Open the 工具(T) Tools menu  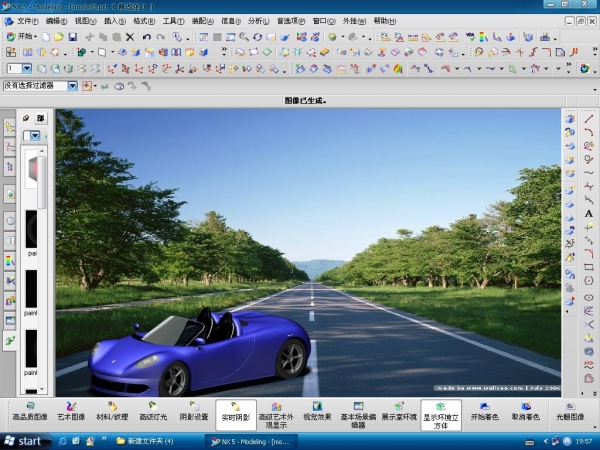click(173, 21)
